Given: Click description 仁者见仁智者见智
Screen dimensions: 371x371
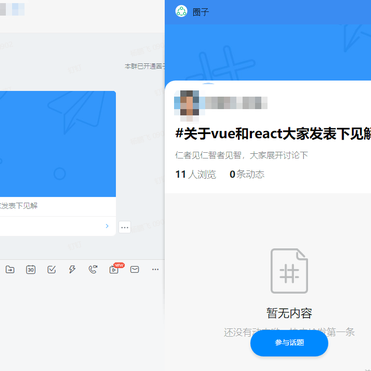Looking at the screenshot, I should point(242,155).
